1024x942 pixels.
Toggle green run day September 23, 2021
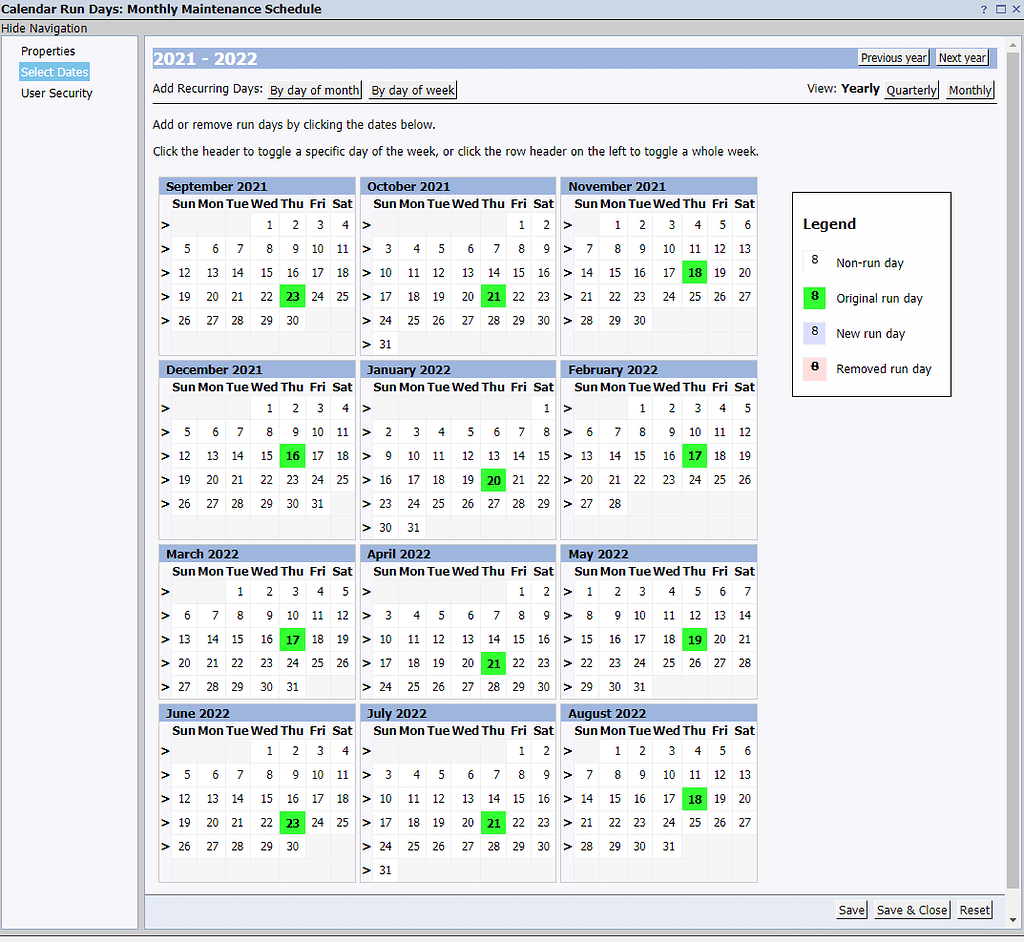point(292,297)
